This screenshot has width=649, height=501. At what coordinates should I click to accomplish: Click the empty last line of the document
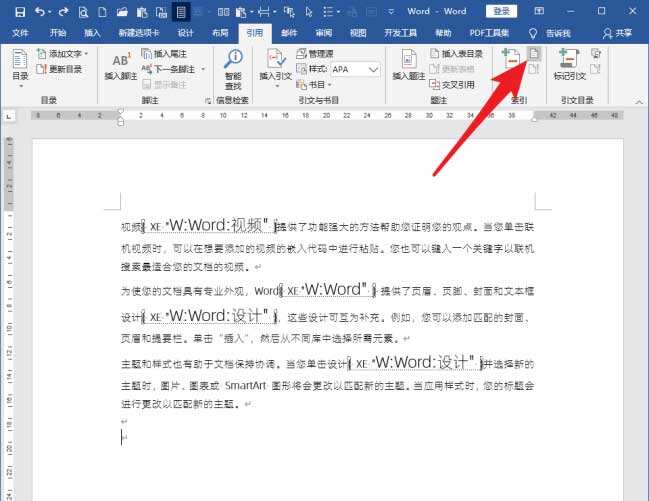point(124,437)
